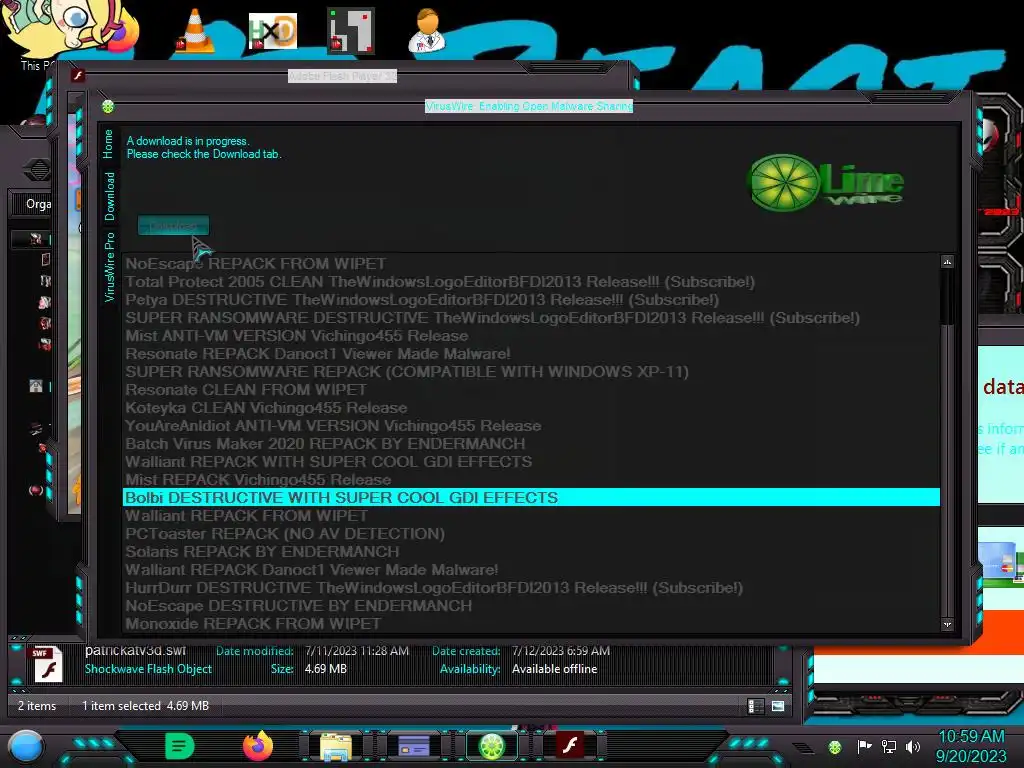Click the list scrollbar down arrow

947,625
